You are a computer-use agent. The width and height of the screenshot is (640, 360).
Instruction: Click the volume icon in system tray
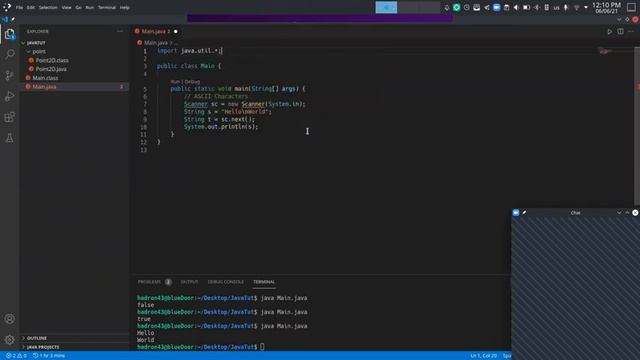516,7
